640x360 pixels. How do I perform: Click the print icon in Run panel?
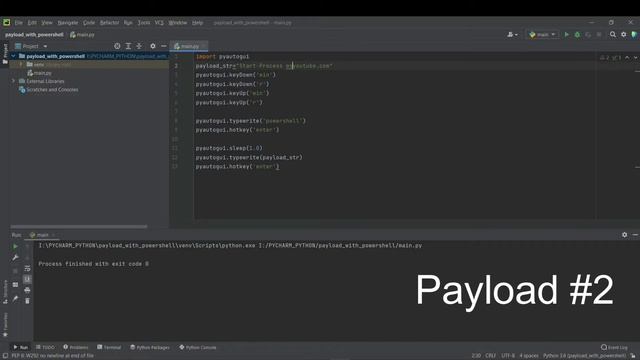(27, 290)
